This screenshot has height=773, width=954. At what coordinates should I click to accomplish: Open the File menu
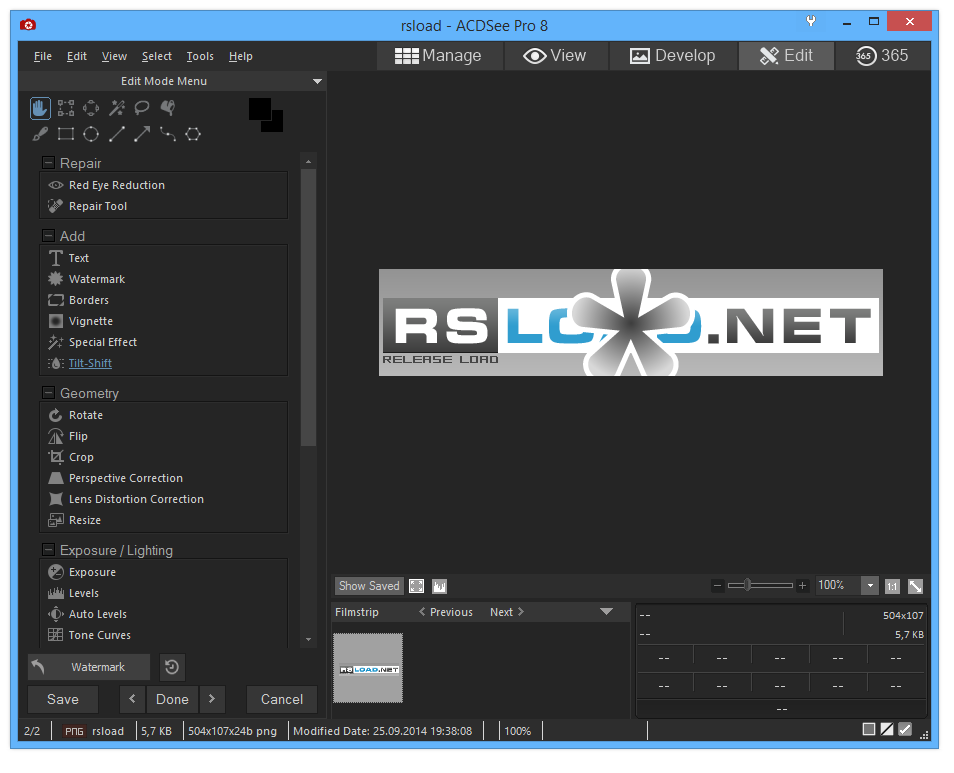pos(43,57)
